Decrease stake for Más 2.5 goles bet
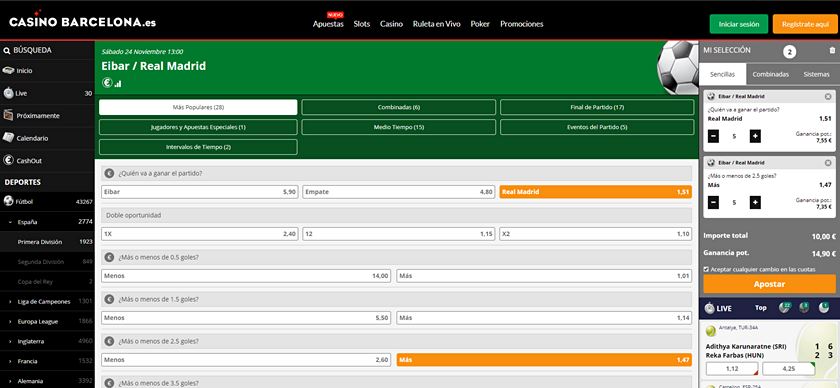This screenshot has width=840, height=388. coord(714,203)
